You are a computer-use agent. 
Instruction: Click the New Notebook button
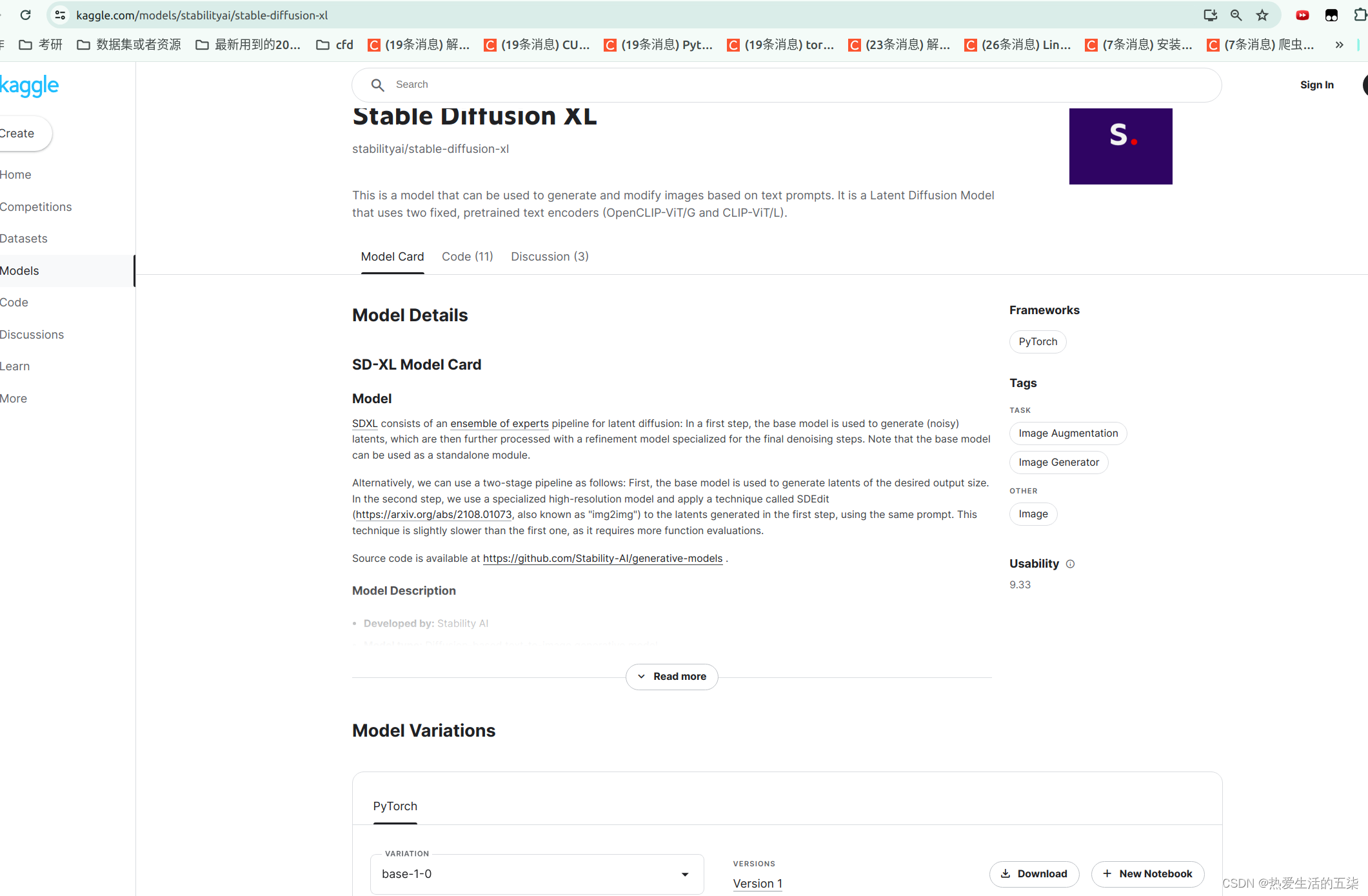(1147, 874)
